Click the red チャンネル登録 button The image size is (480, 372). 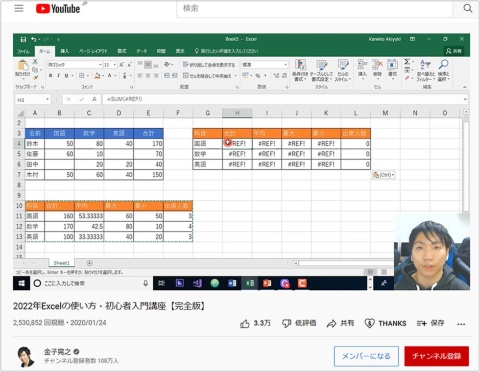(437, 356)
